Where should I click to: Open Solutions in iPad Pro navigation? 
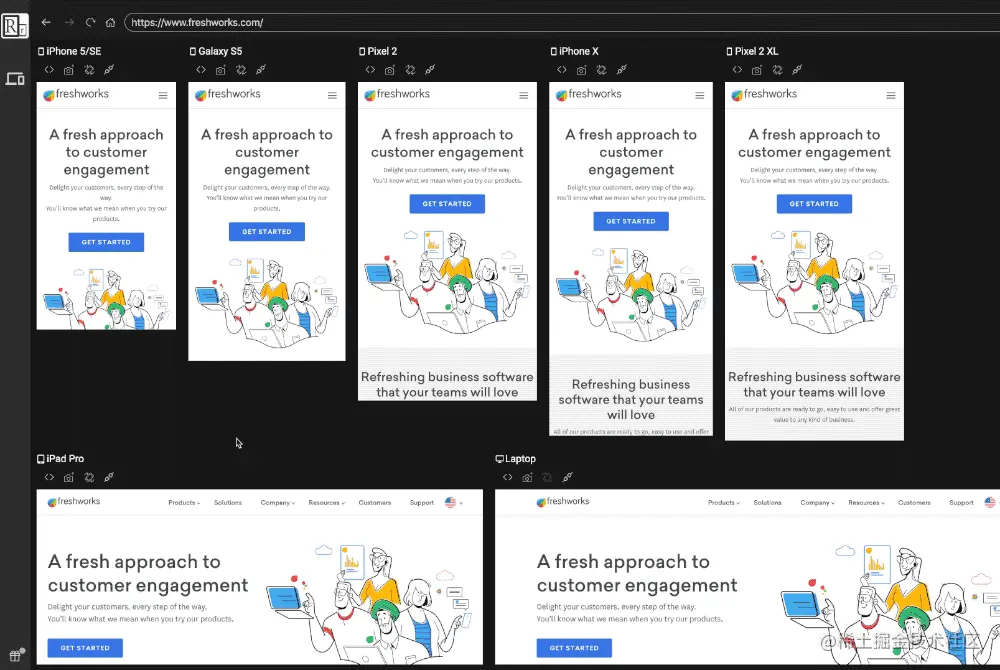(x=228, y=503)
